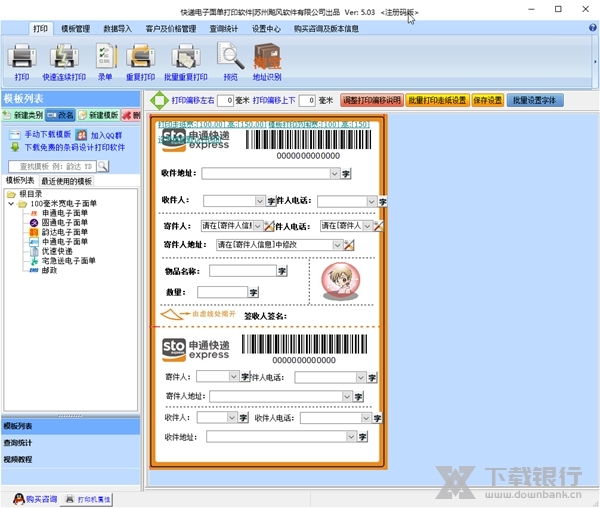600x508 pixels.
Task: Click the 打印机属性 printer properties button
Action: tap(87, 499)
